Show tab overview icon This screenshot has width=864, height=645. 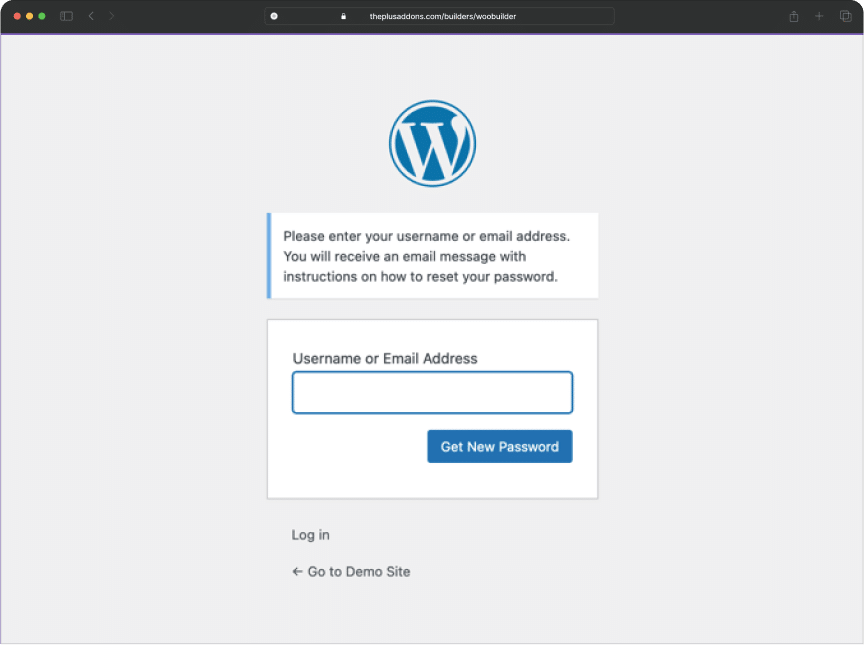(845, 16)
